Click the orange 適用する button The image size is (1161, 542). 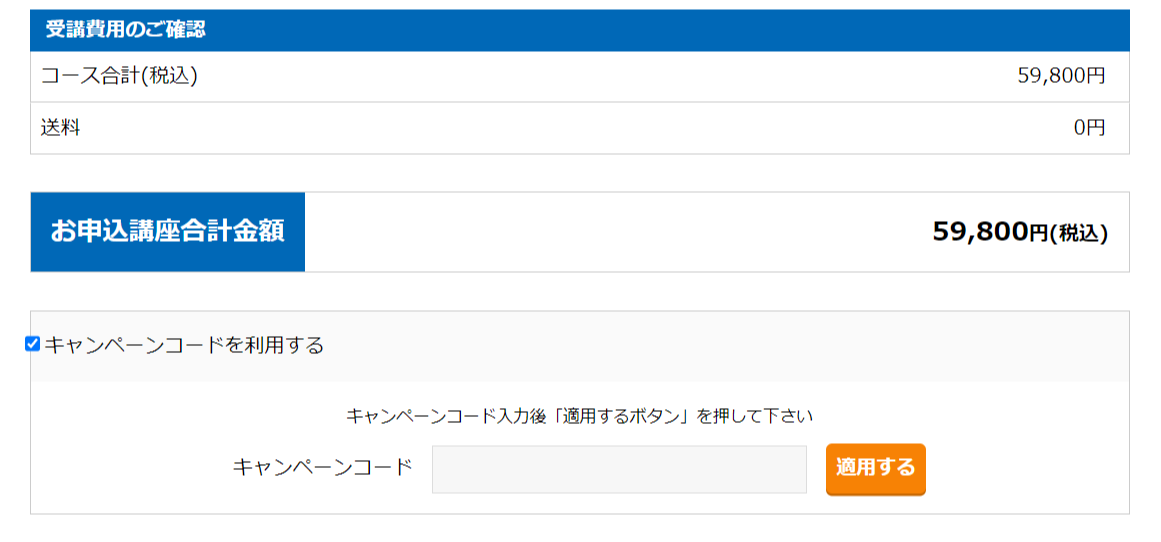pos(875,469)
